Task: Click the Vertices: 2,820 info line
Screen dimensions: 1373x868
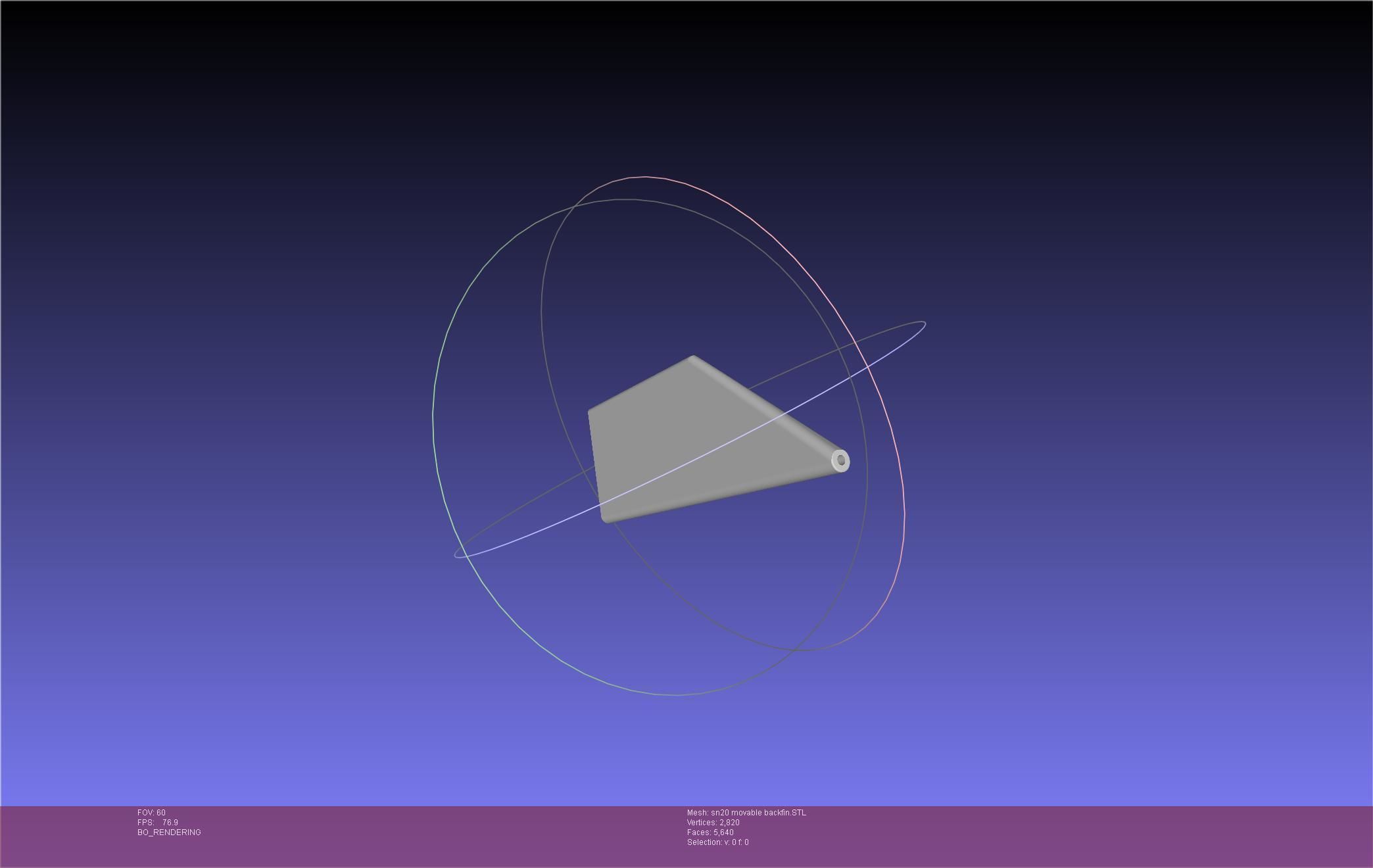Action: coord(713,823)
